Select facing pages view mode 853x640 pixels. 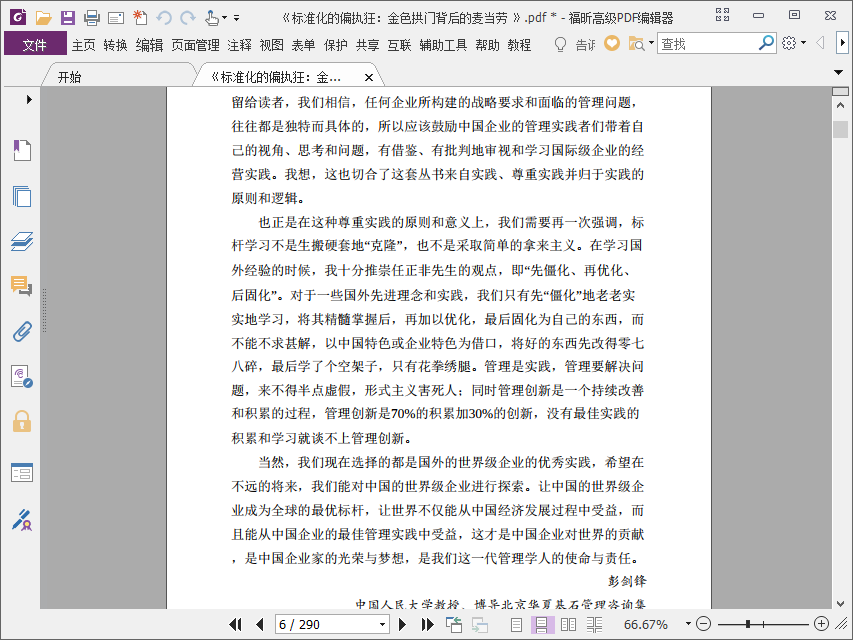tap(568, 625)
